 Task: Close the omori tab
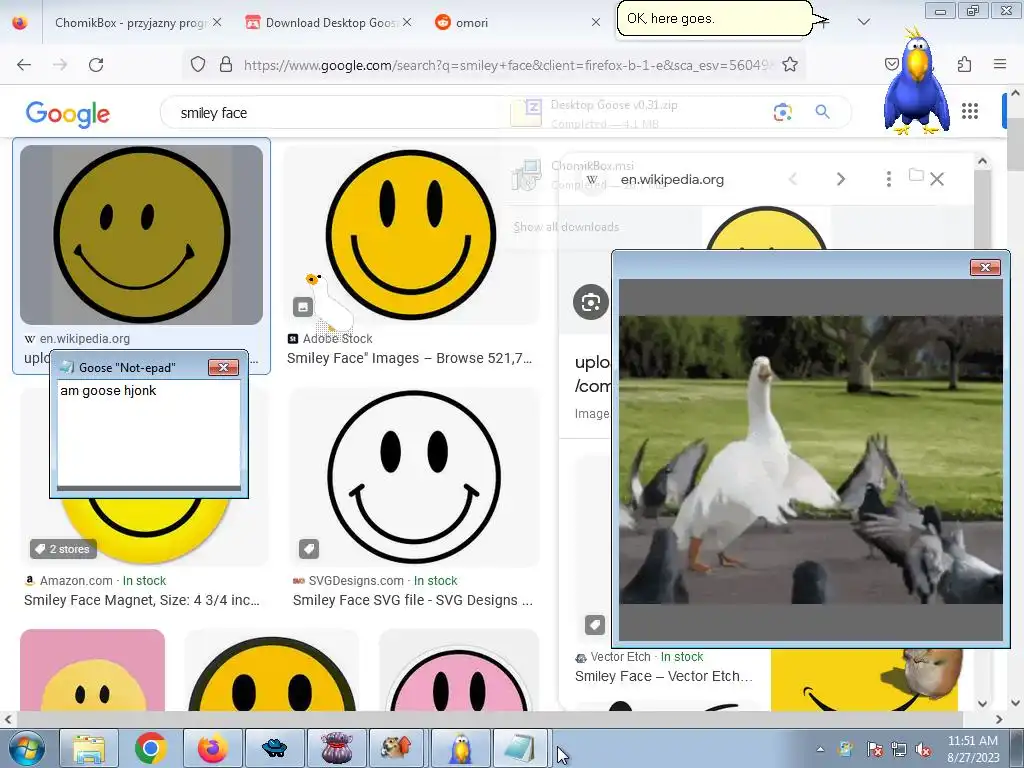(x=596, y=22)
